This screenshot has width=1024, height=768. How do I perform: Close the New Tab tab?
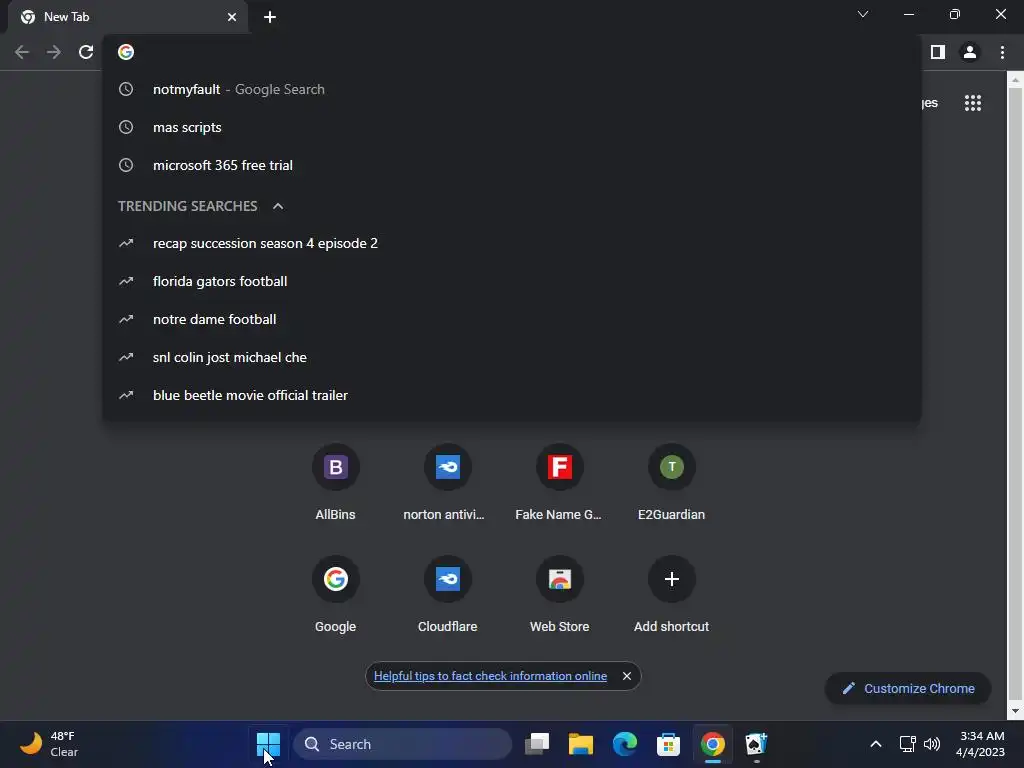click(x=232, y=17)
